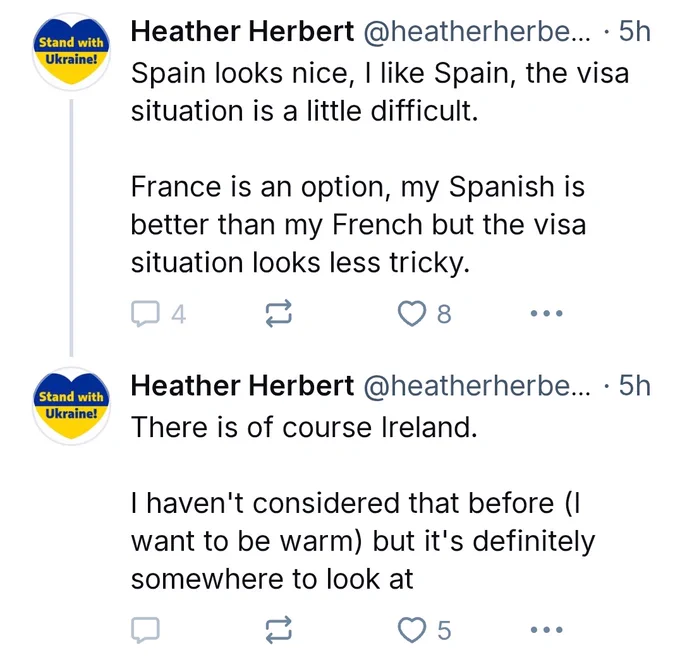
Task: Open the @heatherherbe handle on the first tweet
Action: [x=477, y=32]
